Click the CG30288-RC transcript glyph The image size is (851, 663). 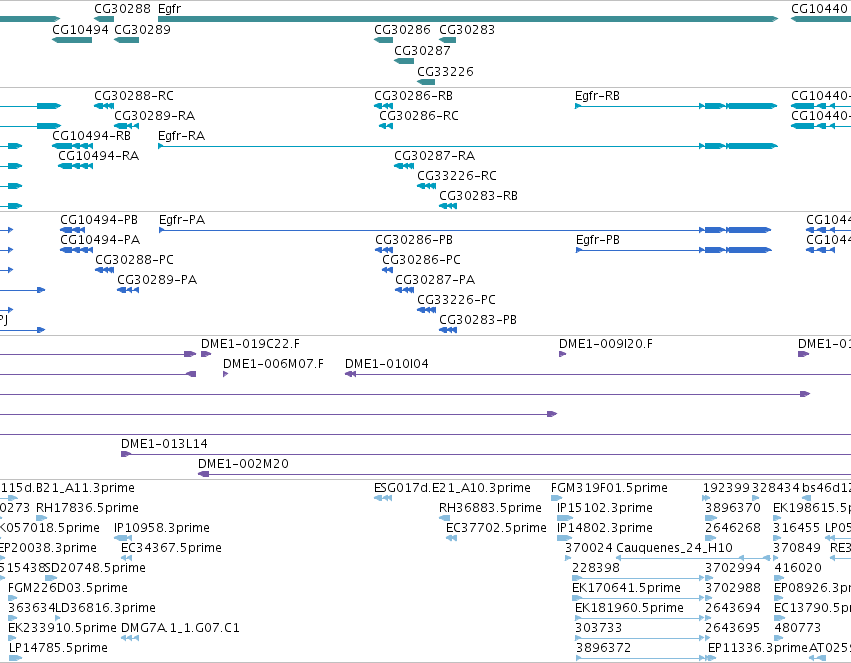pos(104,106)
